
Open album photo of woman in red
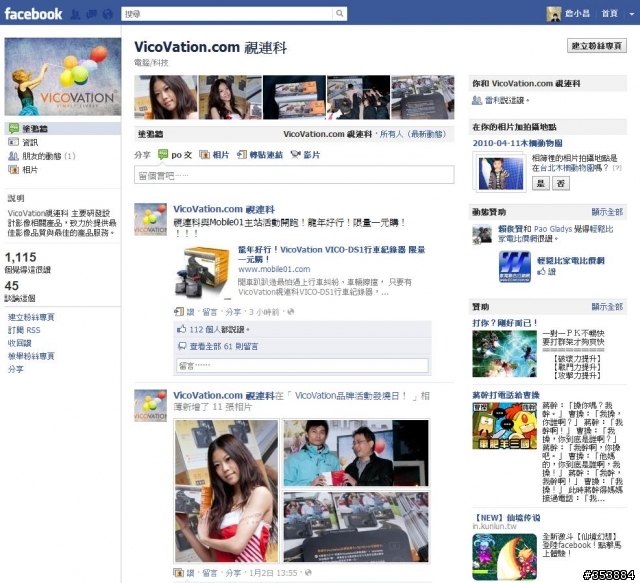(227, 491)
